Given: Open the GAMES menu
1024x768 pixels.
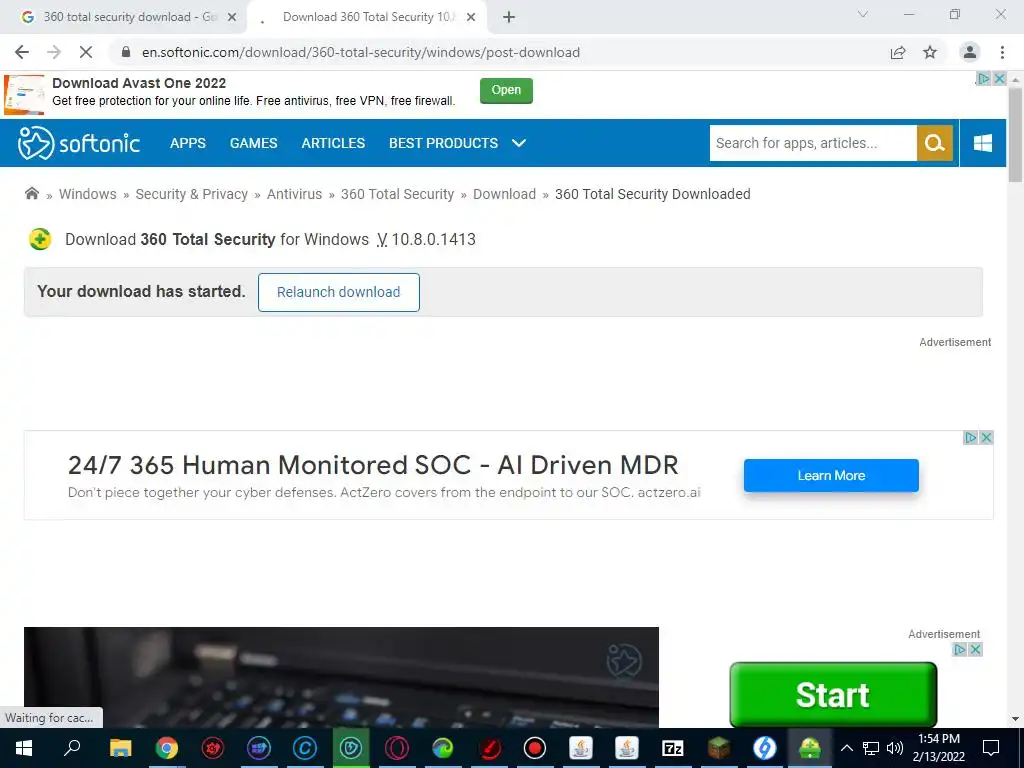Looking at the screenshot, I should tap(253, 143).
